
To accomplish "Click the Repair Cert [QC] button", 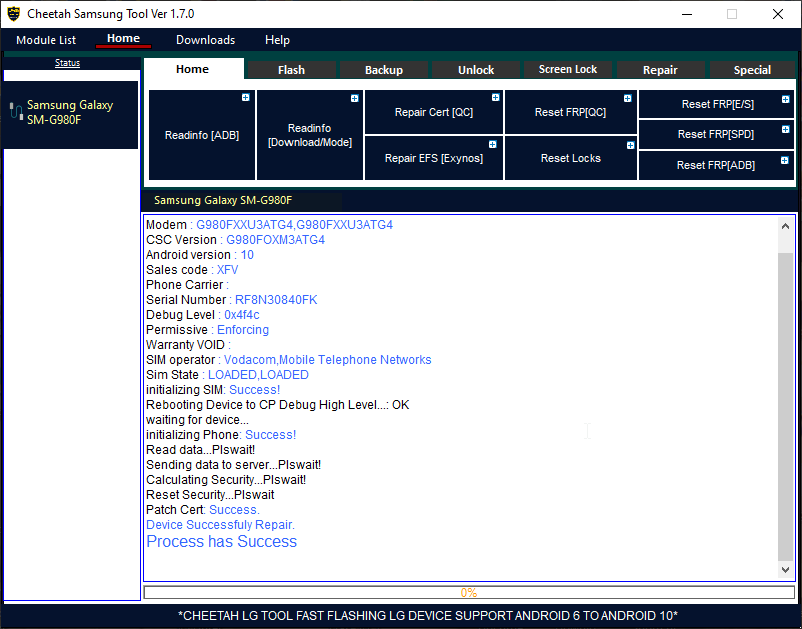I will click(434, 112).
